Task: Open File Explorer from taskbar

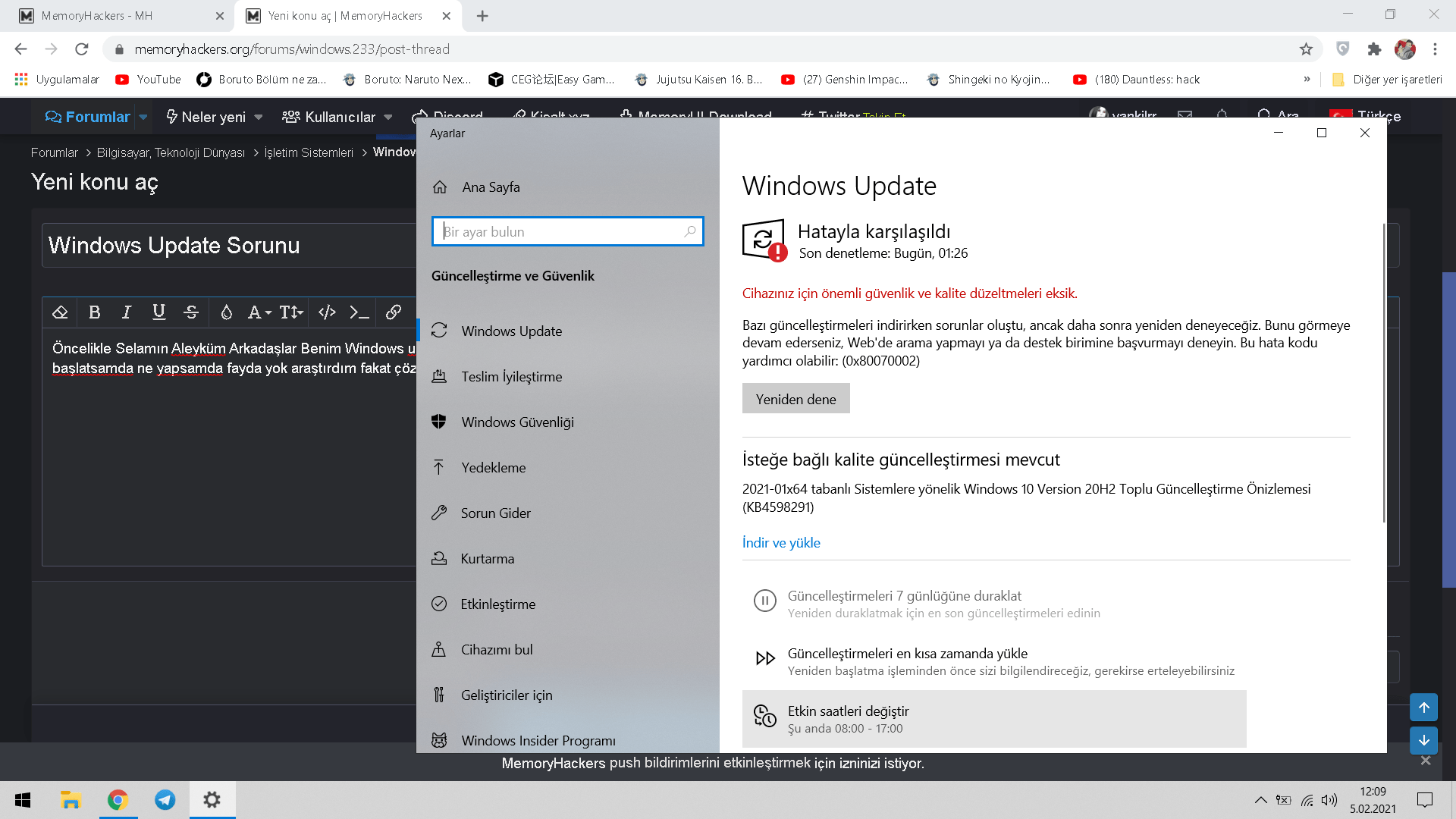Action: pos(71,800)
